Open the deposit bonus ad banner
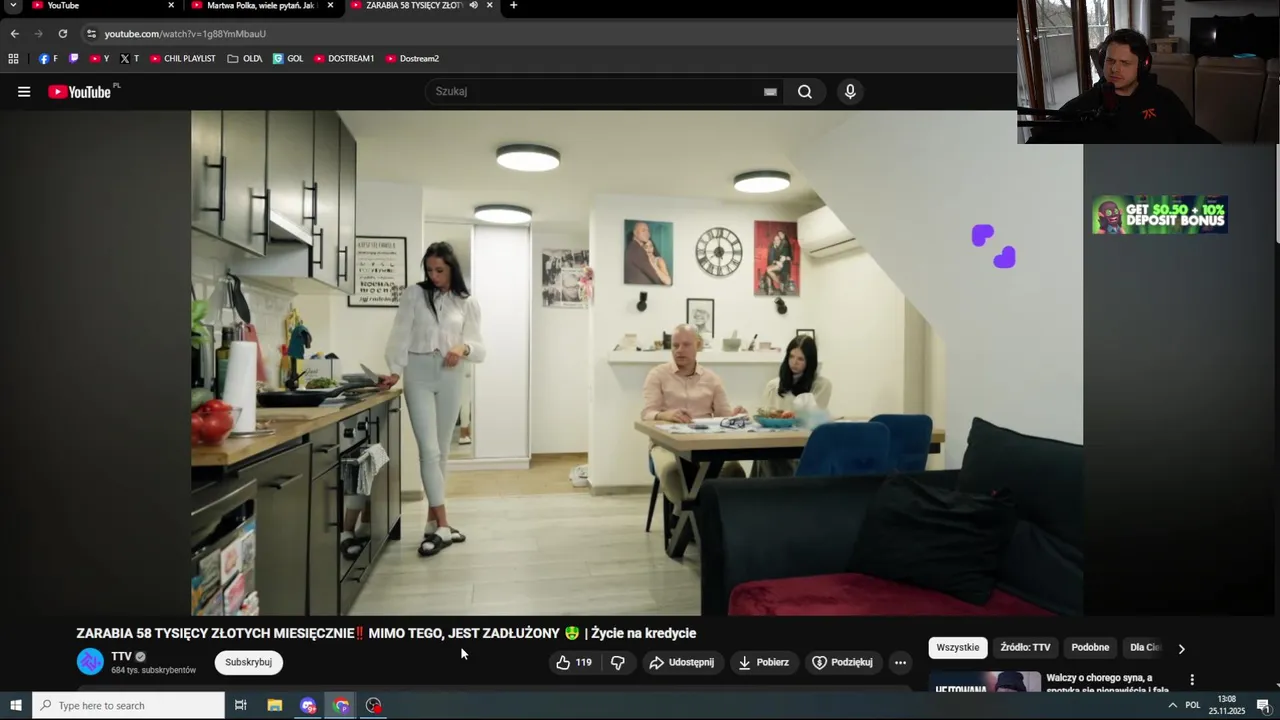Screen dimensions: 1280x720 point(1160,215)
